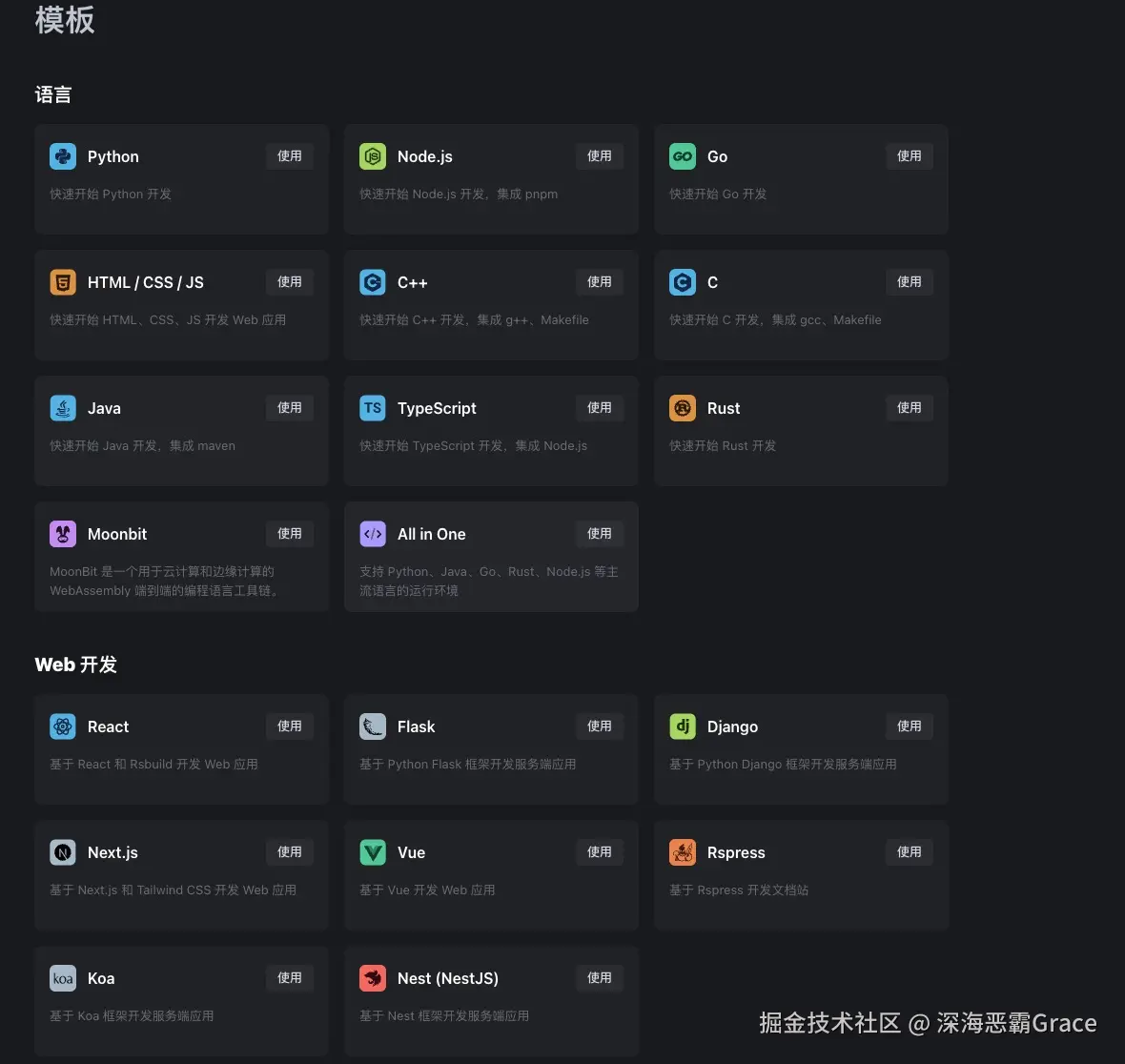This screenshot has width=1125, height=1064.
Task: Use the Nest (NestJS) template
Action: point(600,978)
